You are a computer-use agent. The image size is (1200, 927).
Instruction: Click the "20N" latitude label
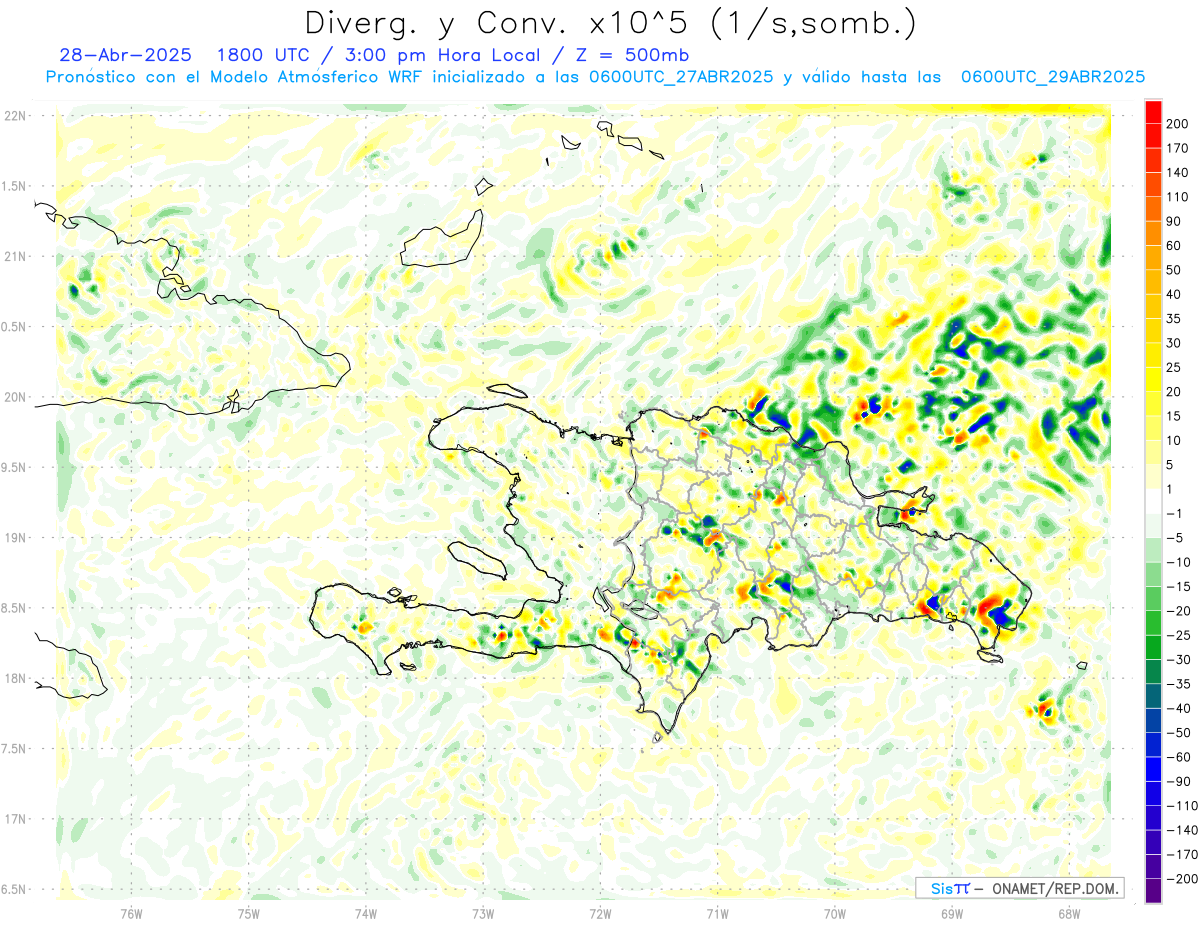(x=15, y=397)
